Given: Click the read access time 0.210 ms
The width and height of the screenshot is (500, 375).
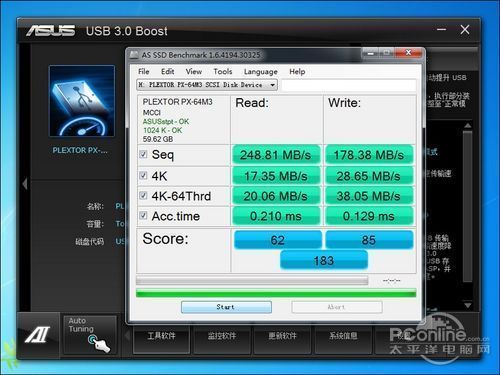Looking at the screenshot, I should 276,216.
